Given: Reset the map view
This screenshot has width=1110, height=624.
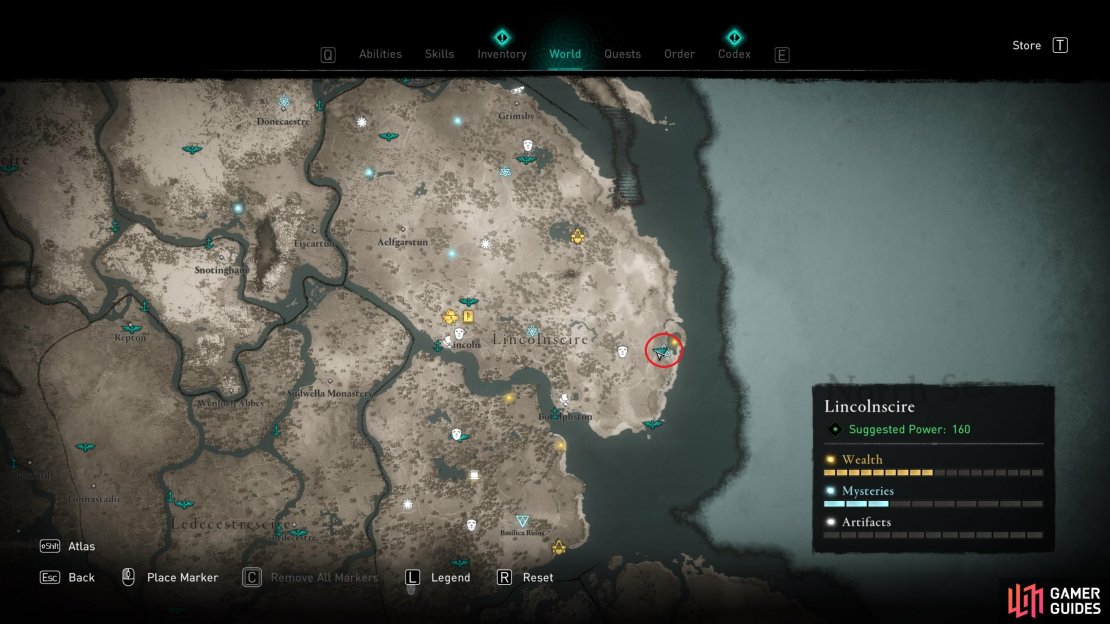Looking at the screenshot, I should pyautogui.click(x=538, y=577).
